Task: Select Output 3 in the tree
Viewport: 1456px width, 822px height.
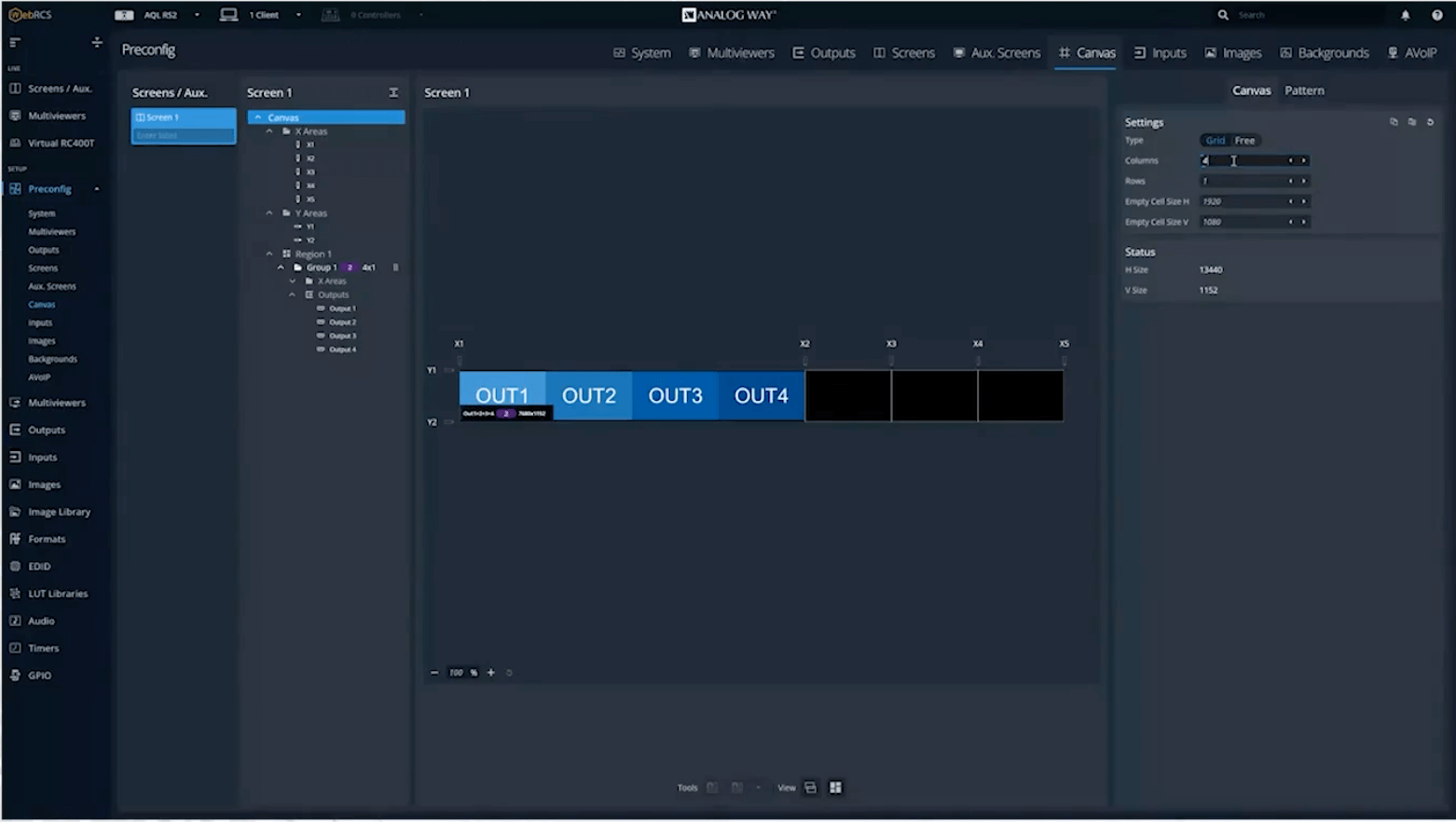Action: point(342,336)
